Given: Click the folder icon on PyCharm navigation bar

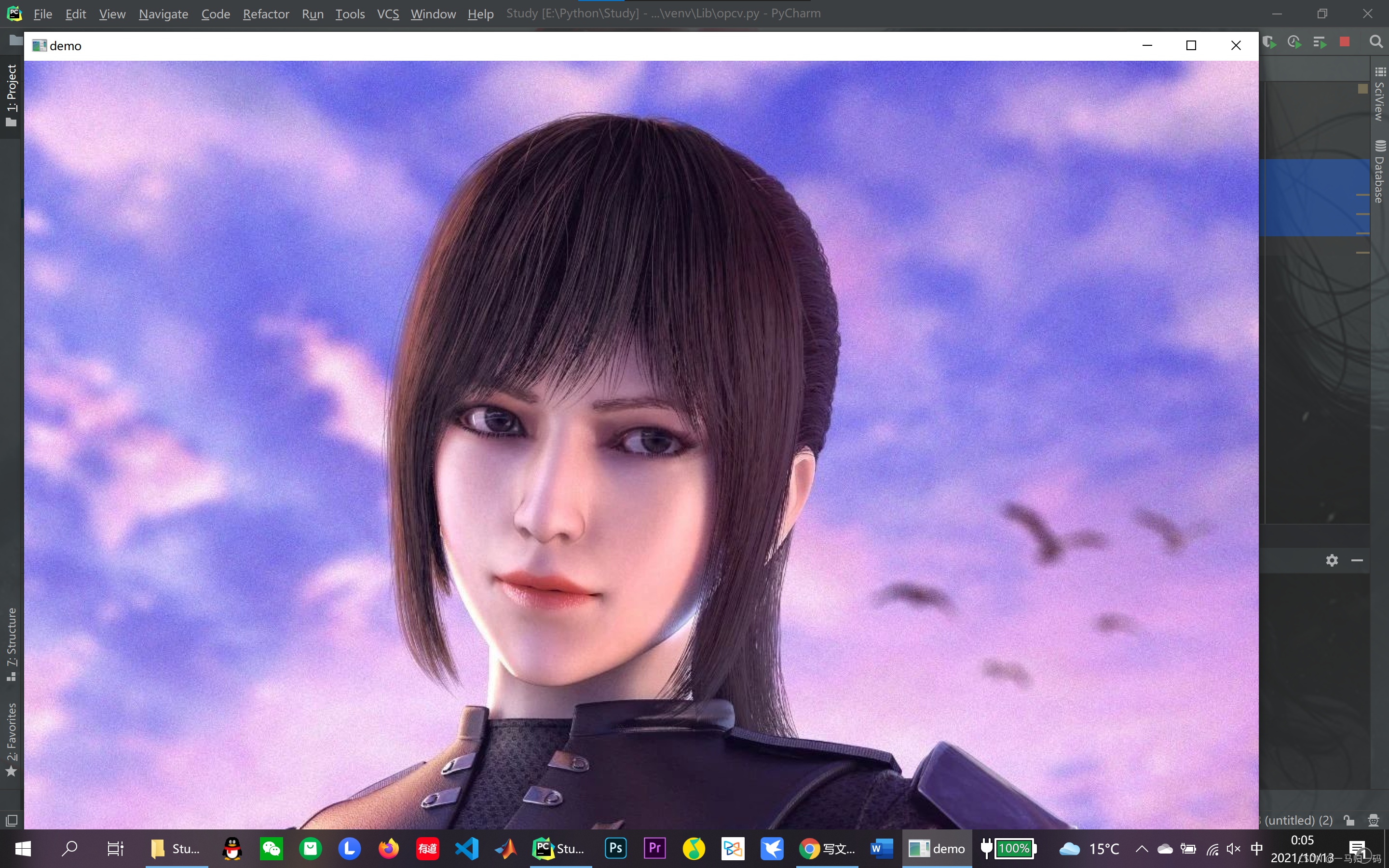Looking at the screenshot, I should coord(15,40).
